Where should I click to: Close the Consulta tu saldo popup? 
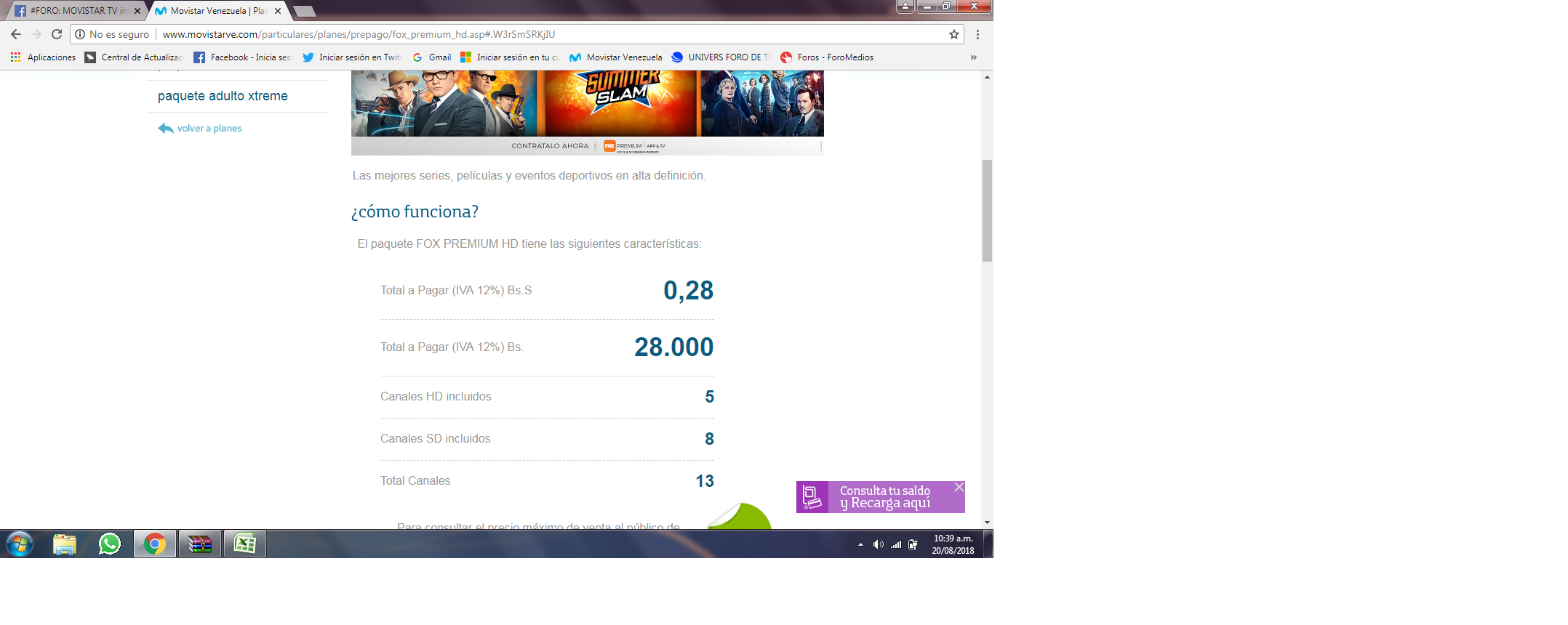(x=959, y=487)
